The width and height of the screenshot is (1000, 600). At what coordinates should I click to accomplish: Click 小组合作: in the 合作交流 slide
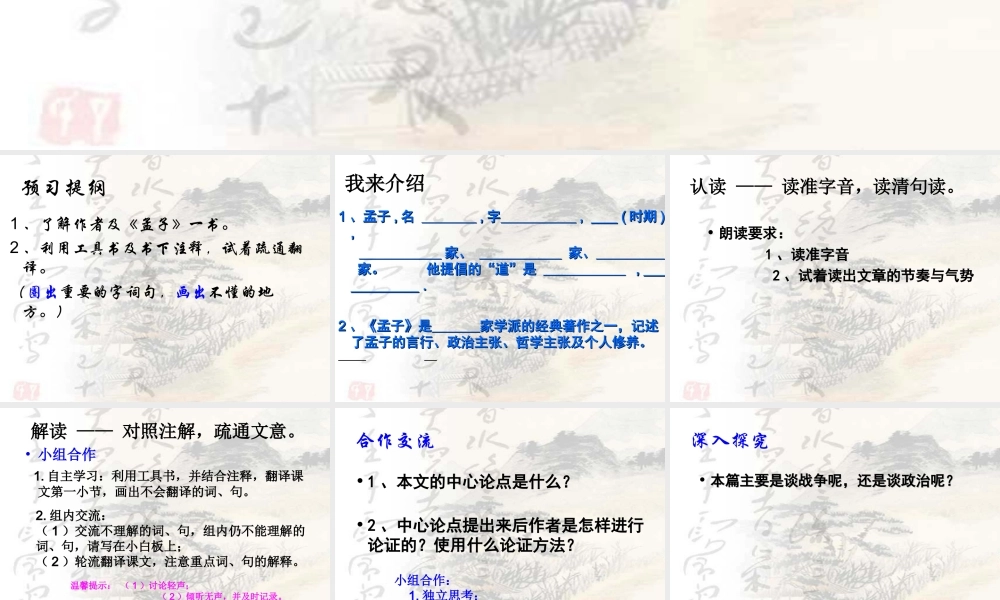click(423, 580)
